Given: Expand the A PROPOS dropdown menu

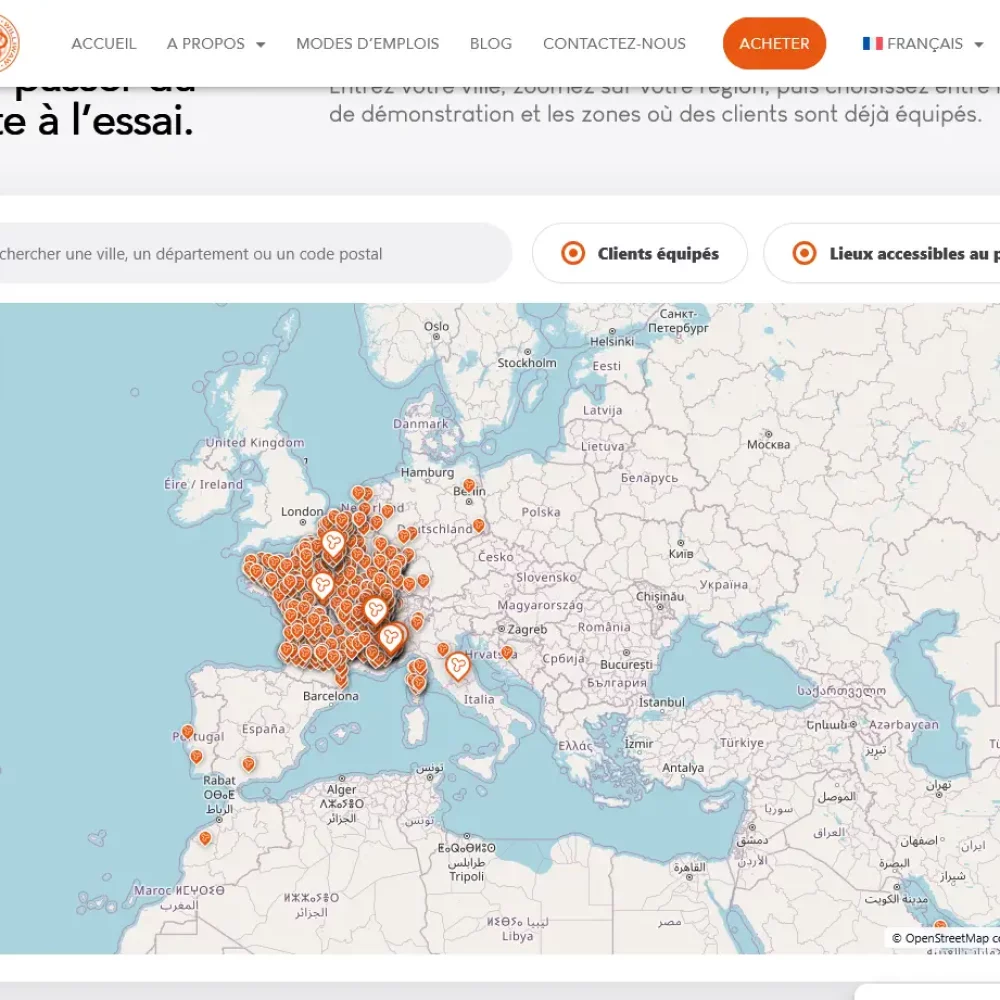Looking at the screenshot, I should (x=216, y=43).
